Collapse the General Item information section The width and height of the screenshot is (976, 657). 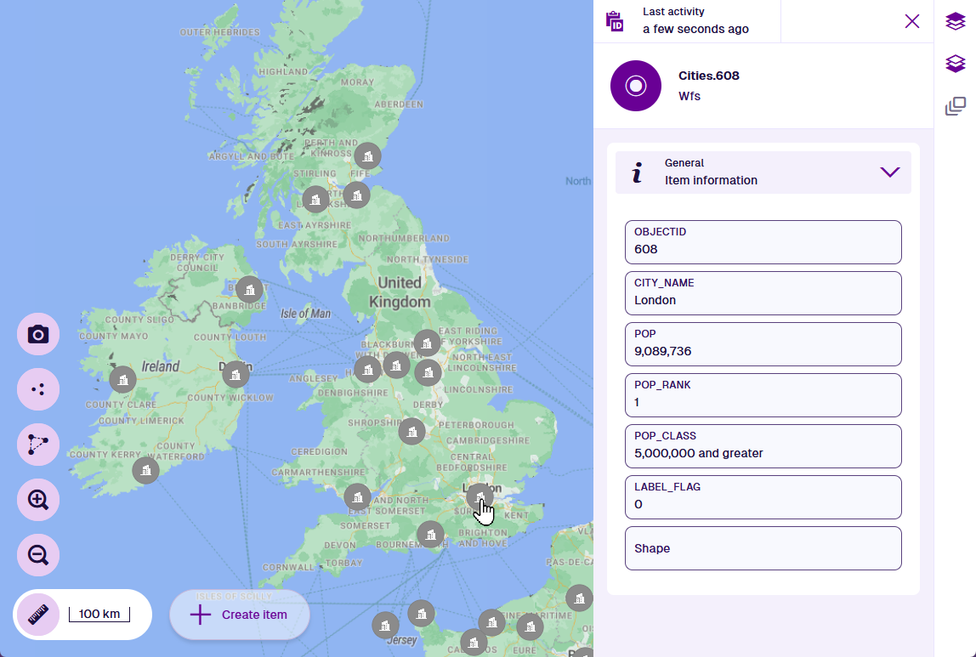pyautogui.click(x=889, y=172)
